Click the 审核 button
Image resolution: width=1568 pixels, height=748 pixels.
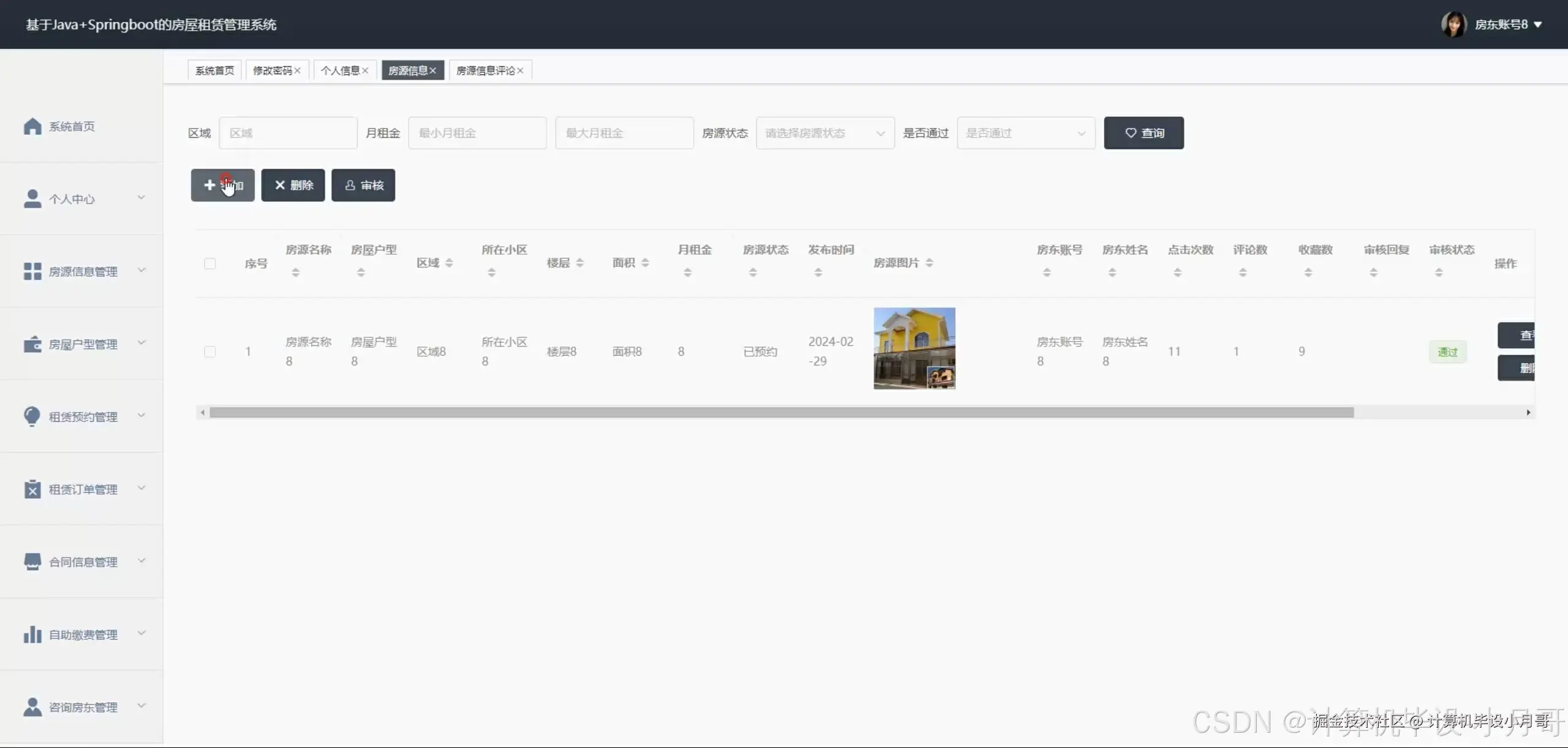pyautogui.click(x=363, y=185)
